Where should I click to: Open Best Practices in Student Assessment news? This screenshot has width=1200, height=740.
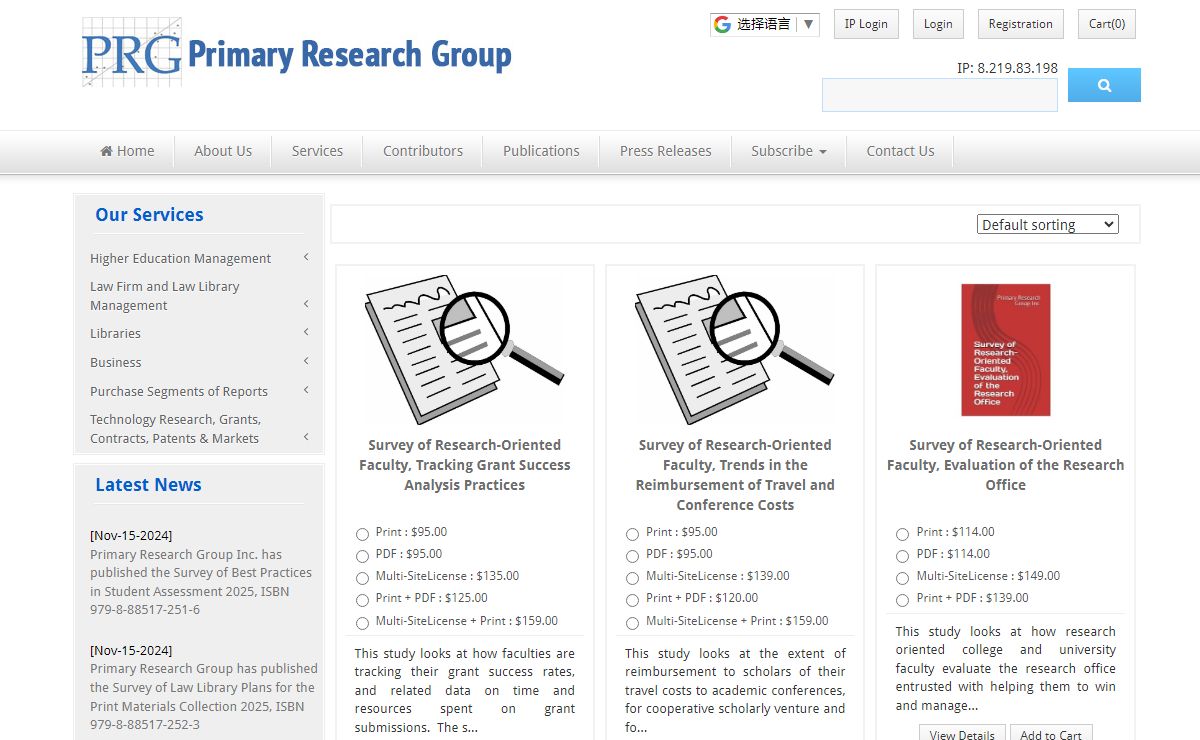(201, 582)
